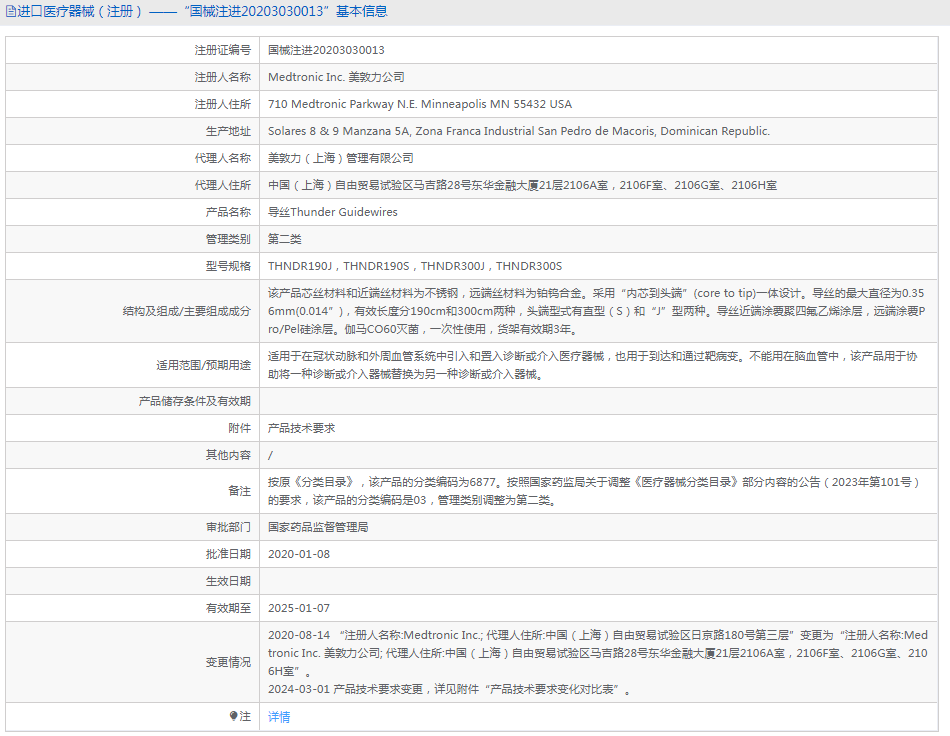Click the 有效期至 label

(x=228, y=608)
